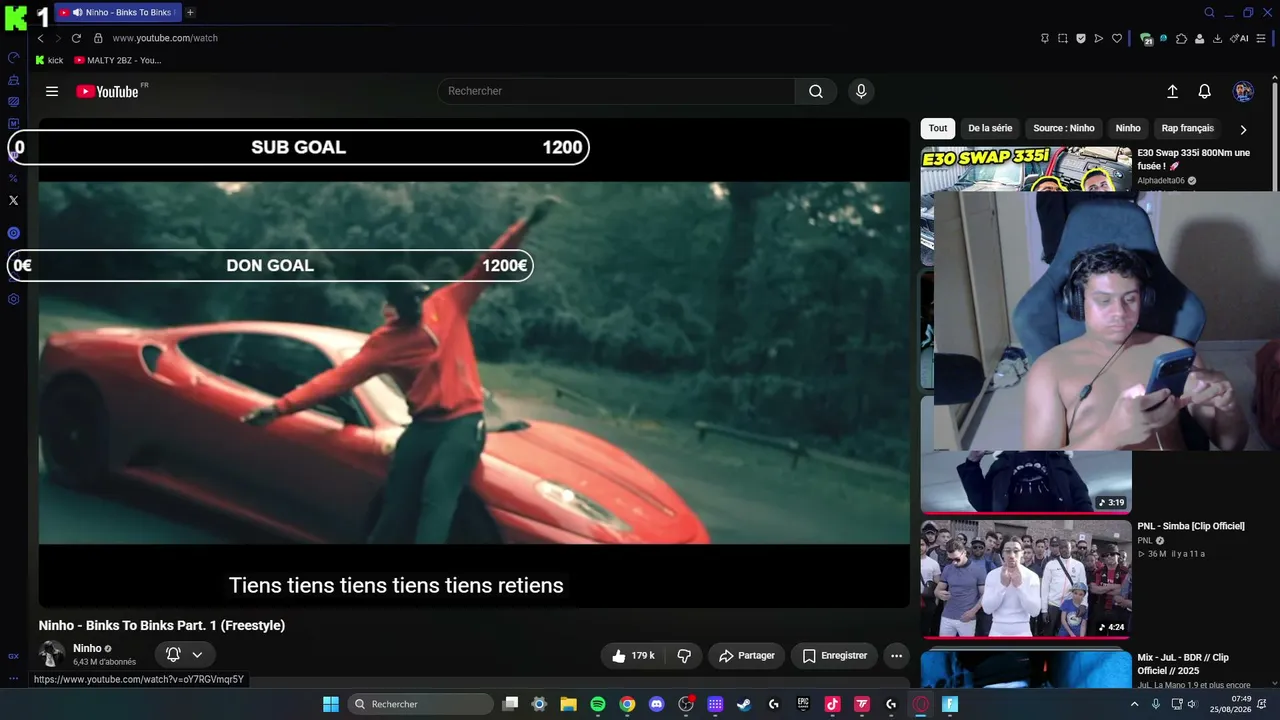Screen dimensions: 1280x720
Task: Open the YouTube account avatar menu
Action: [x=1243, y=91]
